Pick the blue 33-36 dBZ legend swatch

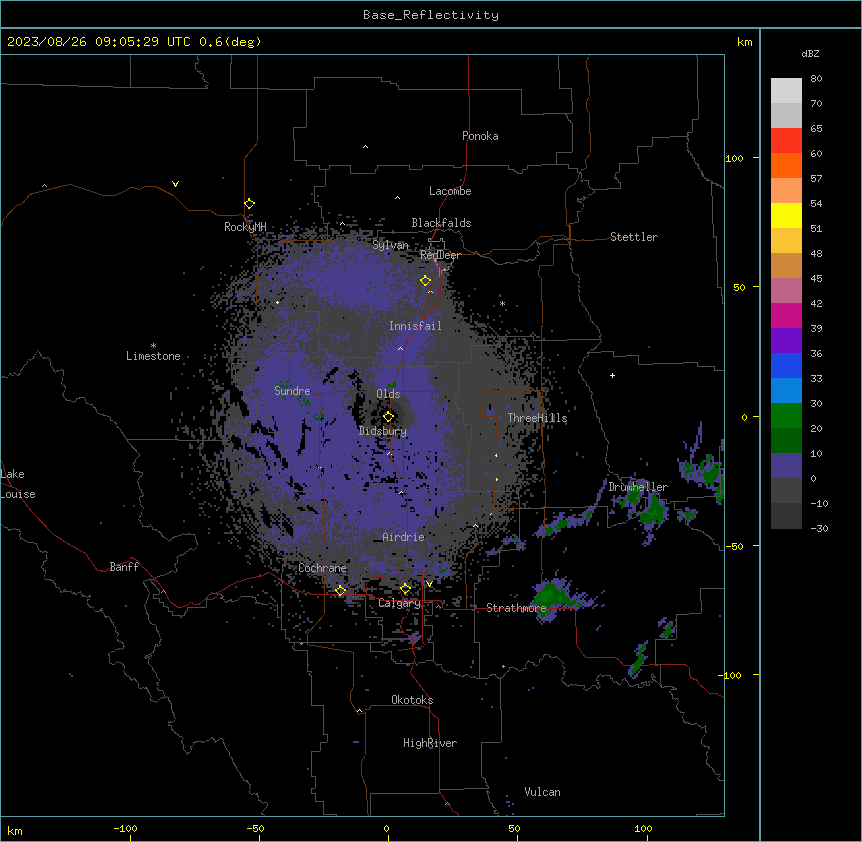click(x=786, y=365)
